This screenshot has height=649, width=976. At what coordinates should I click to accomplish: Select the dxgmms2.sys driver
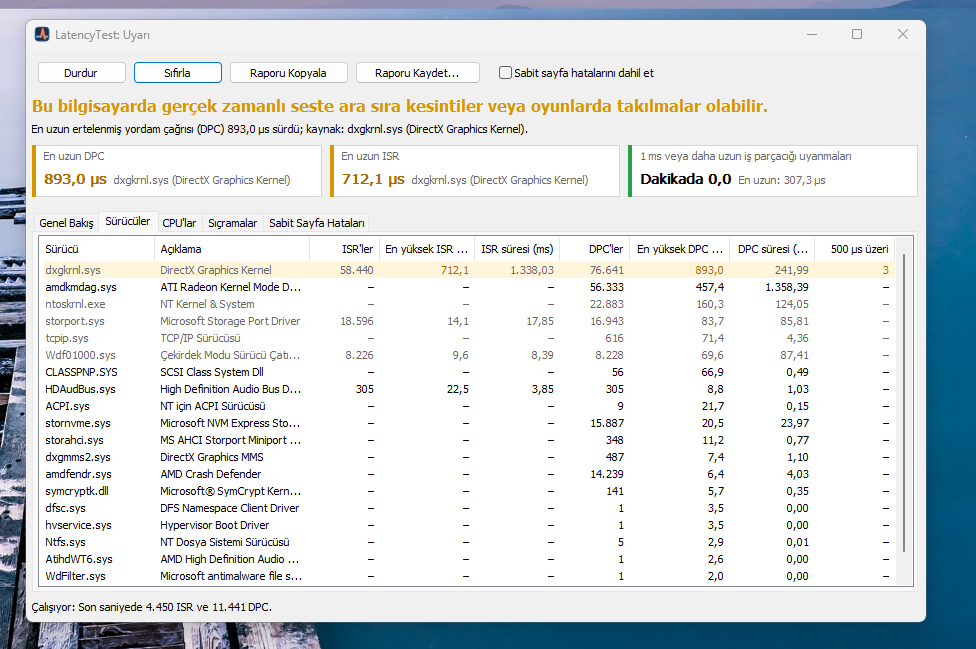(x=467, y=457)
